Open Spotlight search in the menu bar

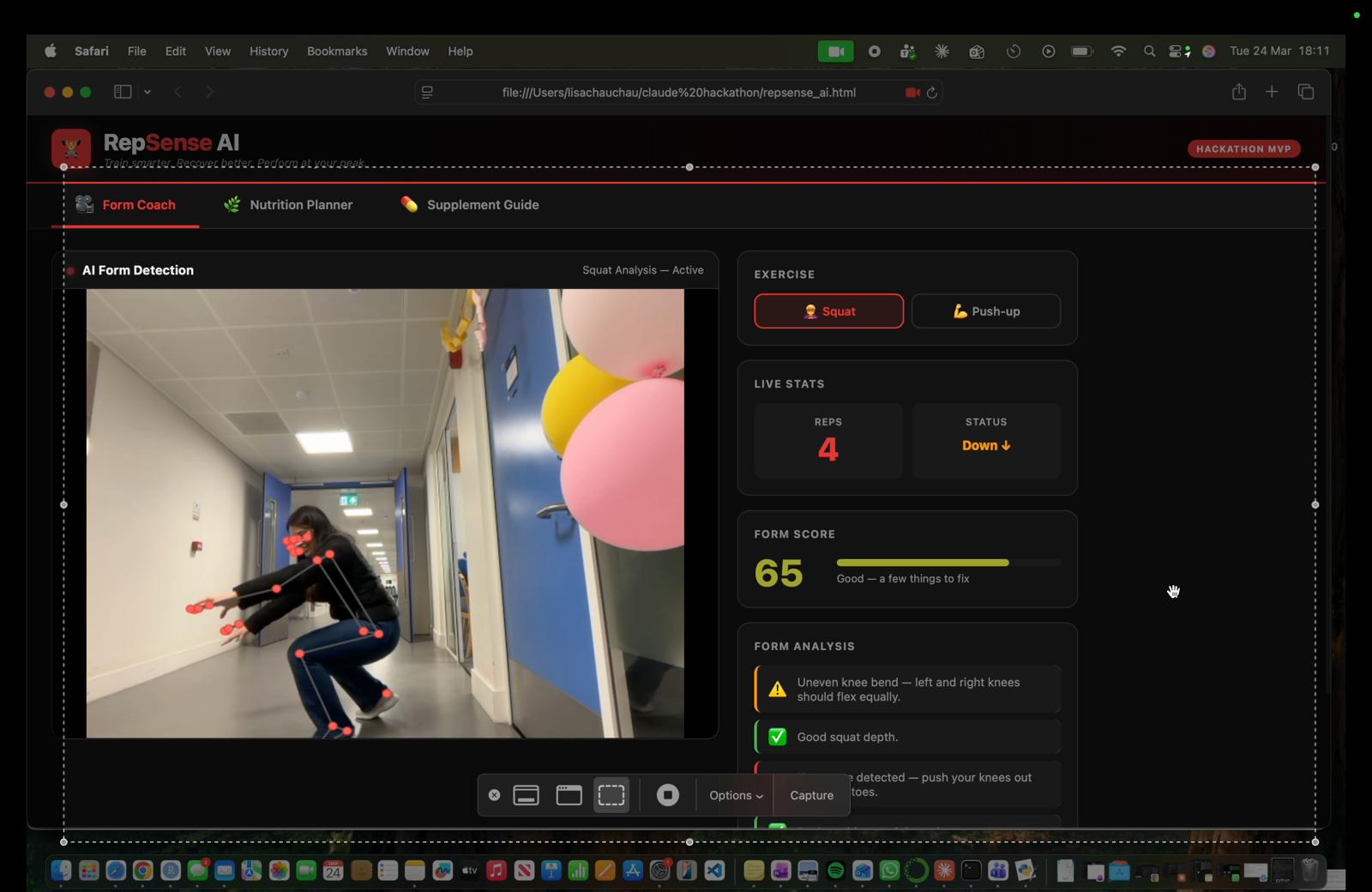pyautogui.click(x=1149, y=51)
